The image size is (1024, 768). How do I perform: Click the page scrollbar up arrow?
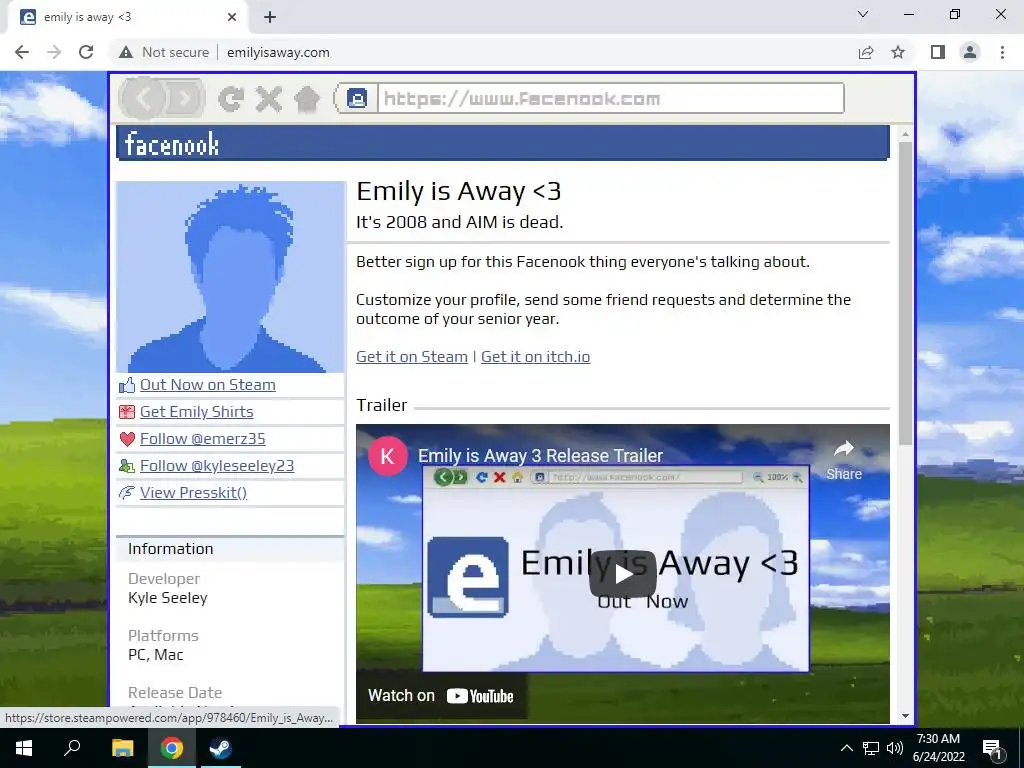click(x=905, y=134)
